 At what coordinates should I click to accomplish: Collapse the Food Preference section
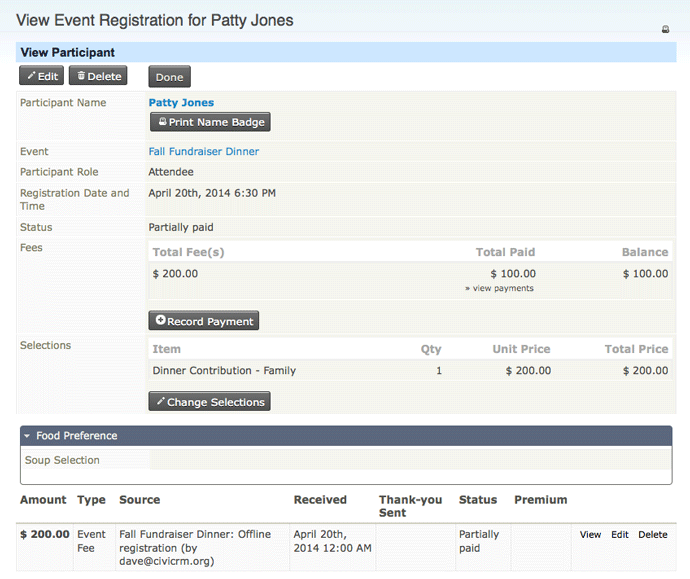[x=77, y=436]
